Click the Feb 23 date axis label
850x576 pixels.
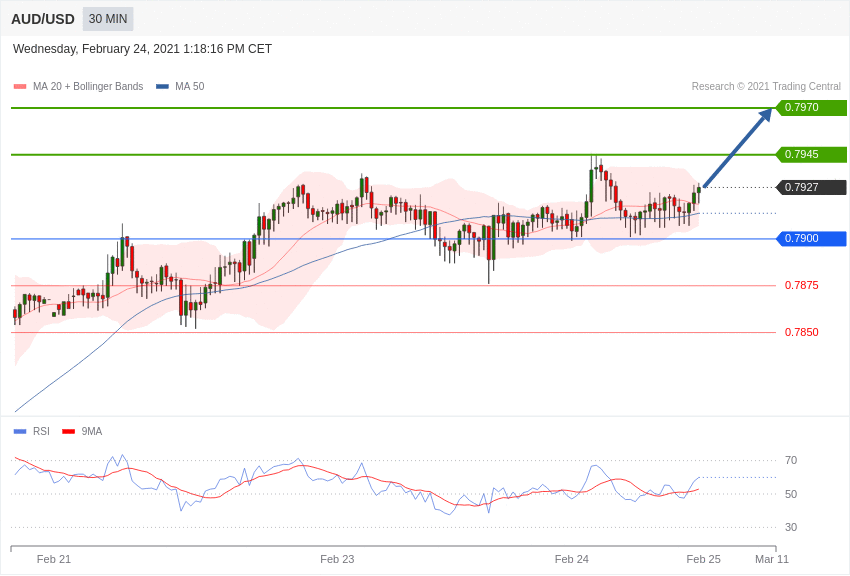337,559
